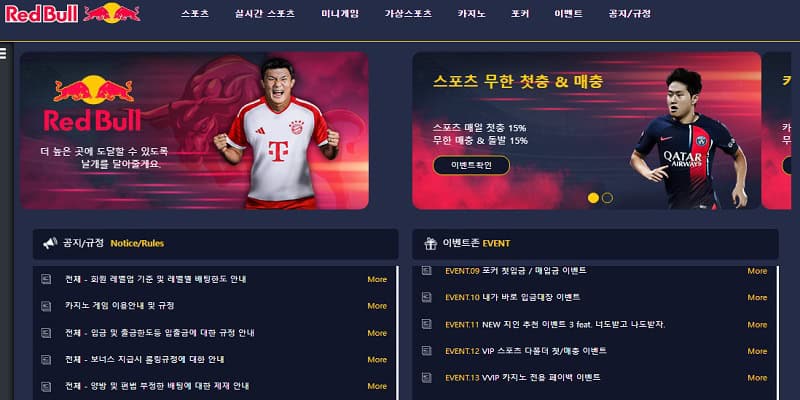800x400 pixels.
Task: Click the megaphone icon beside 공지/규정
Action: point(50,243)
